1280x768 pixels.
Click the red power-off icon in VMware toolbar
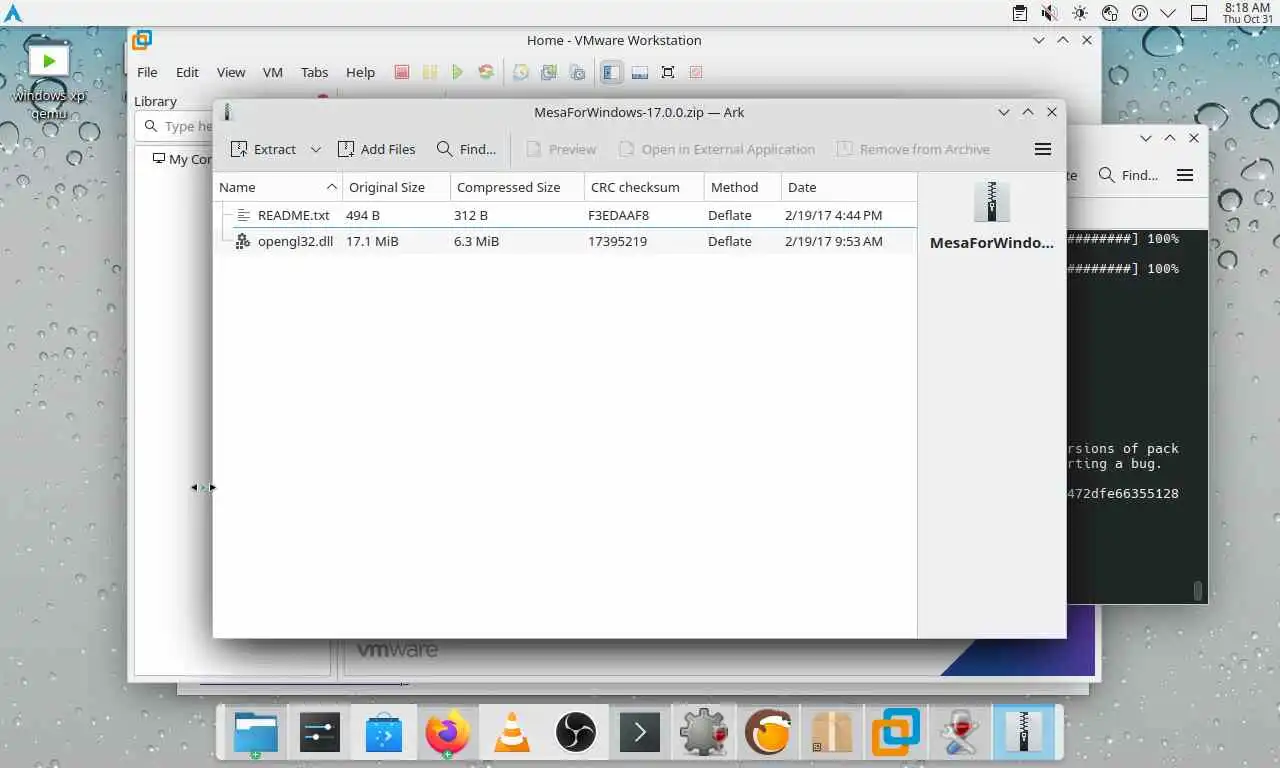pyautogui.click(x=401, y=72)
